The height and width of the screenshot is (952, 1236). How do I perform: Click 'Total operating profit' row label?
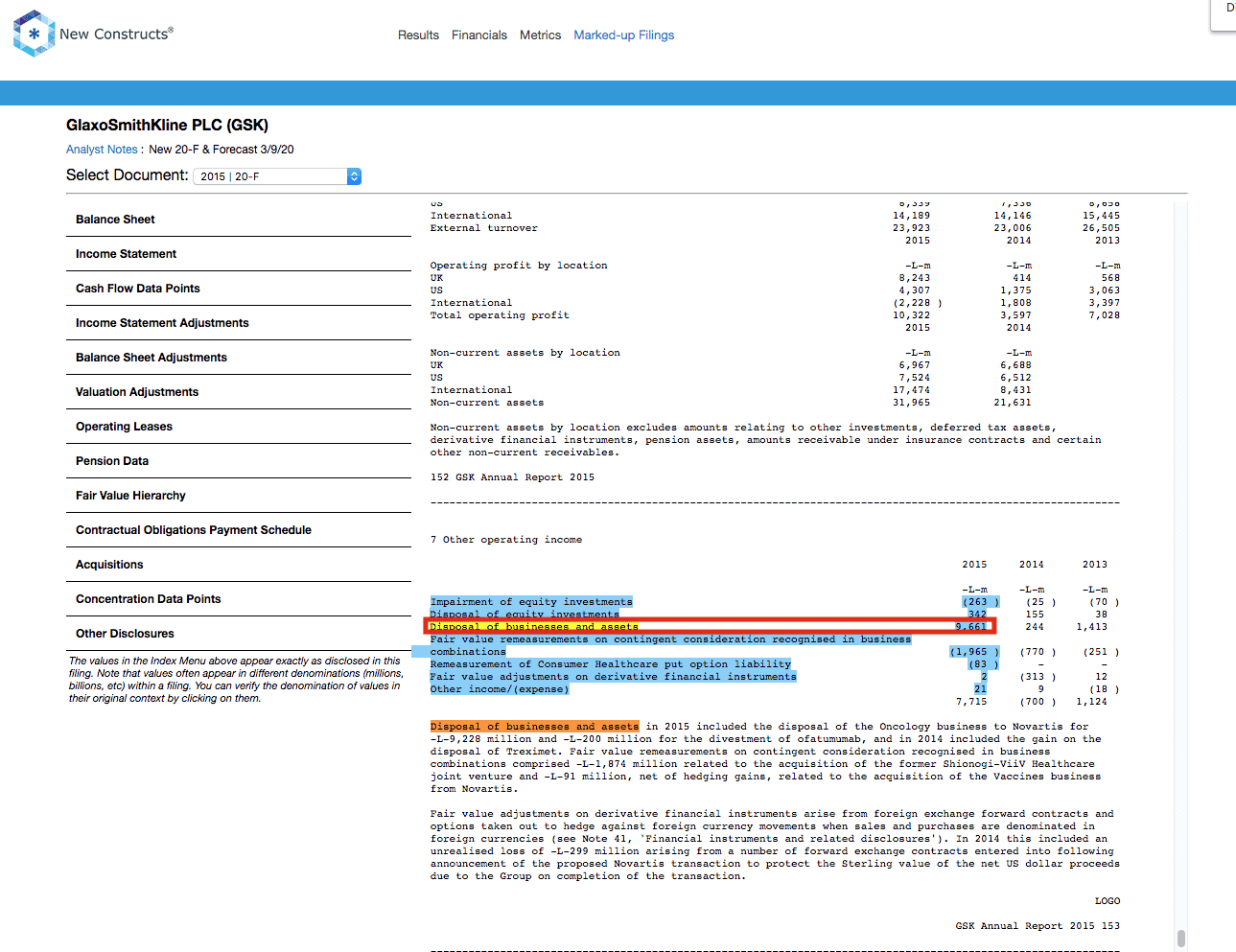point(500,315)
